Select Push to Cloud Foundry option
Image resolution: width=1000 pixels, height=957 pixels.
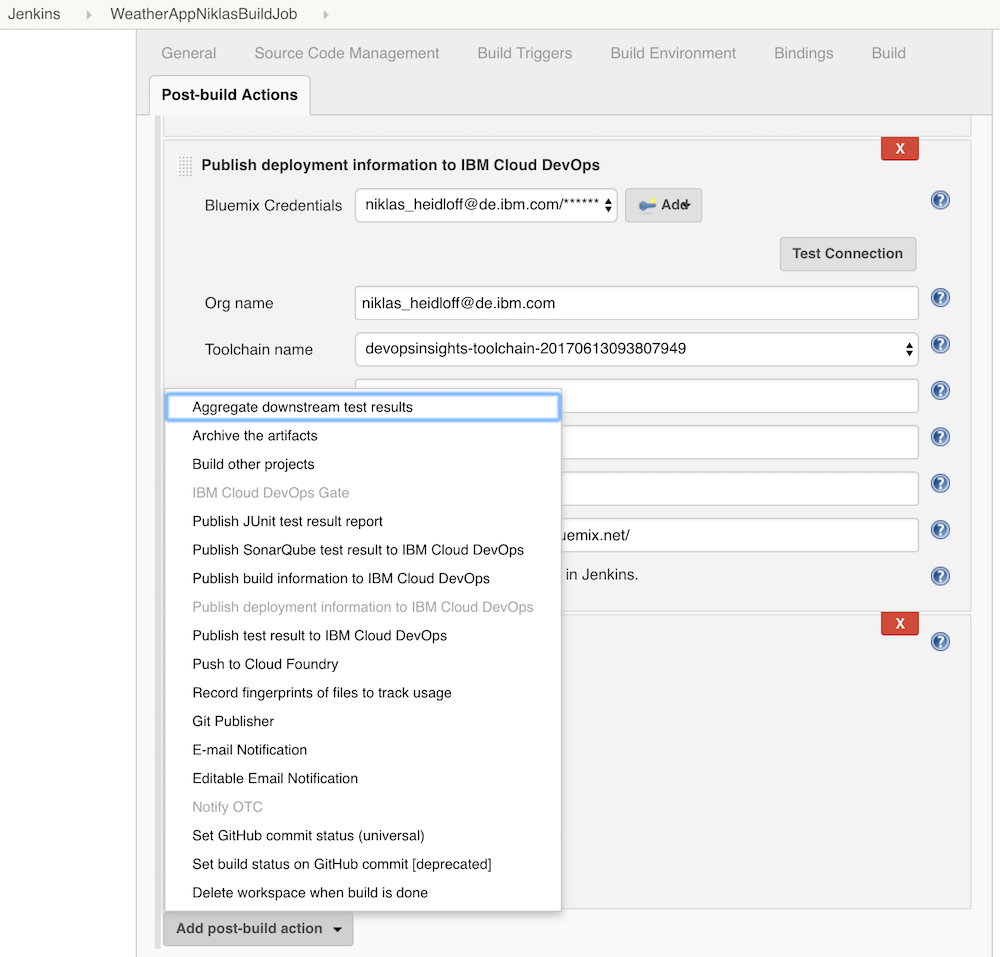[x=265, y=664]
